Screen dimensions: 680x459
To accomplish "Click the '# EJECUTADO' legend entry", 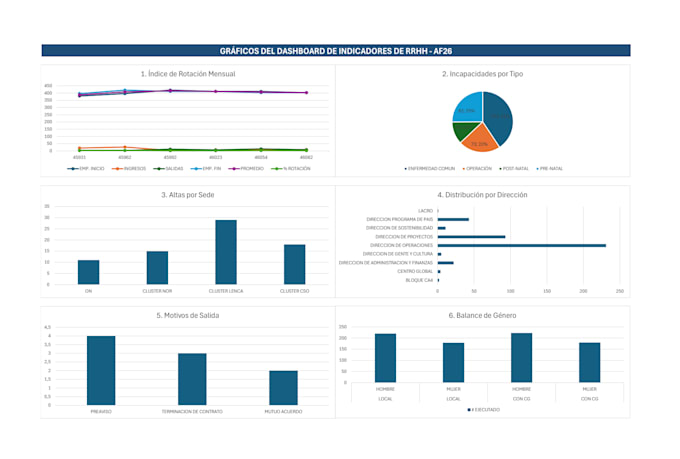I will 484,410.
